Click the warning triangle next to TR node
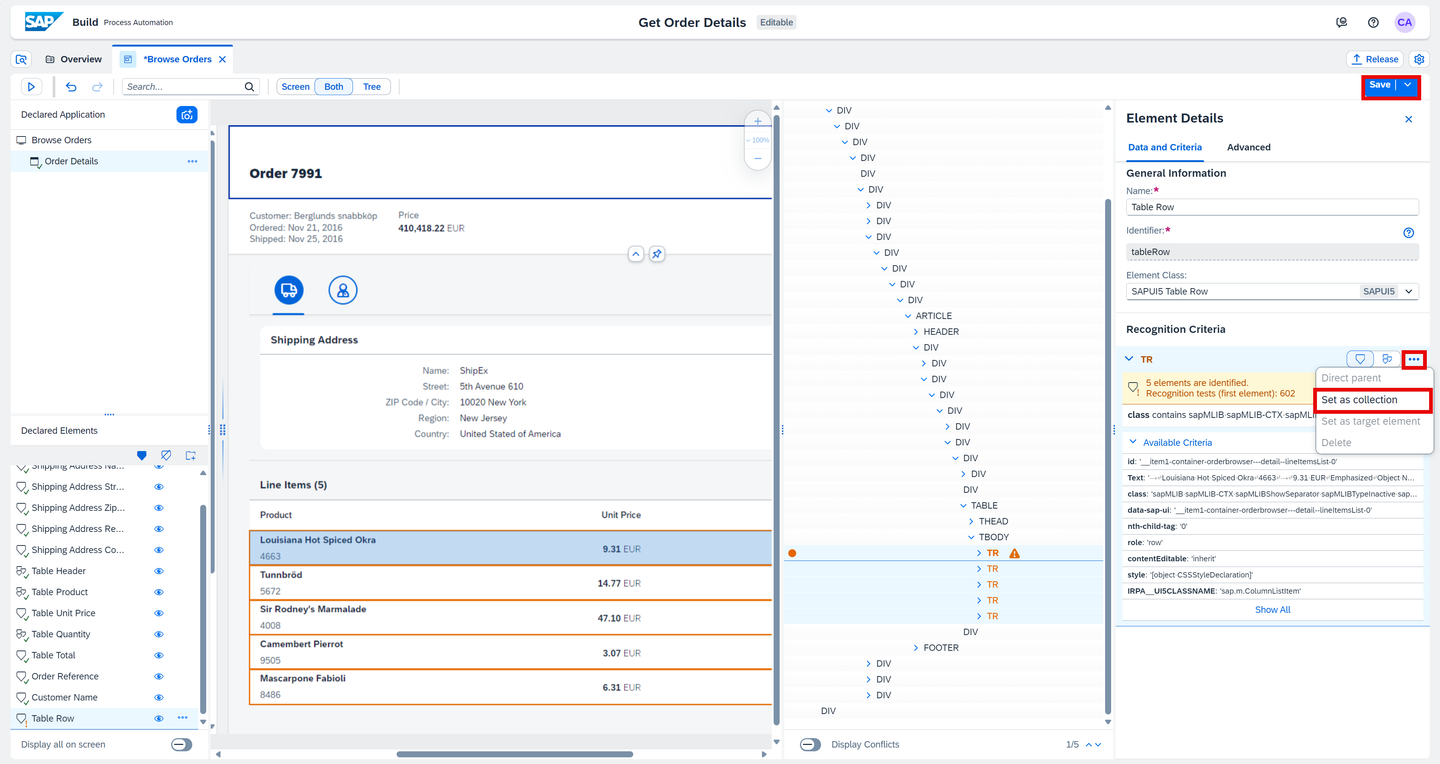 1015,553
